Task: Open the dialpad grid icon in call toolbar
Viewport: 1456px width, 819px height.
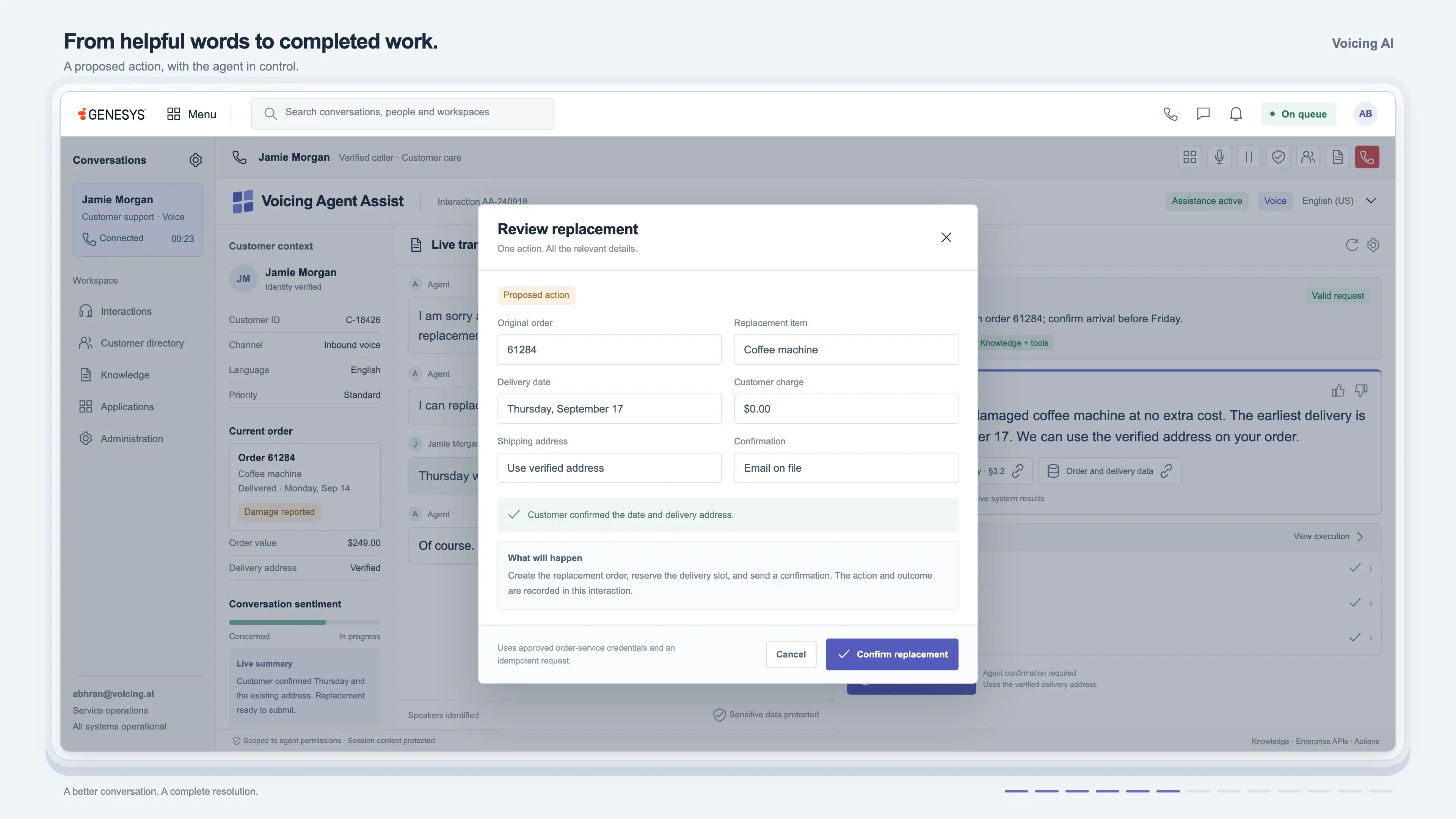Action: pyautogui.click(x=1190, y=157)
